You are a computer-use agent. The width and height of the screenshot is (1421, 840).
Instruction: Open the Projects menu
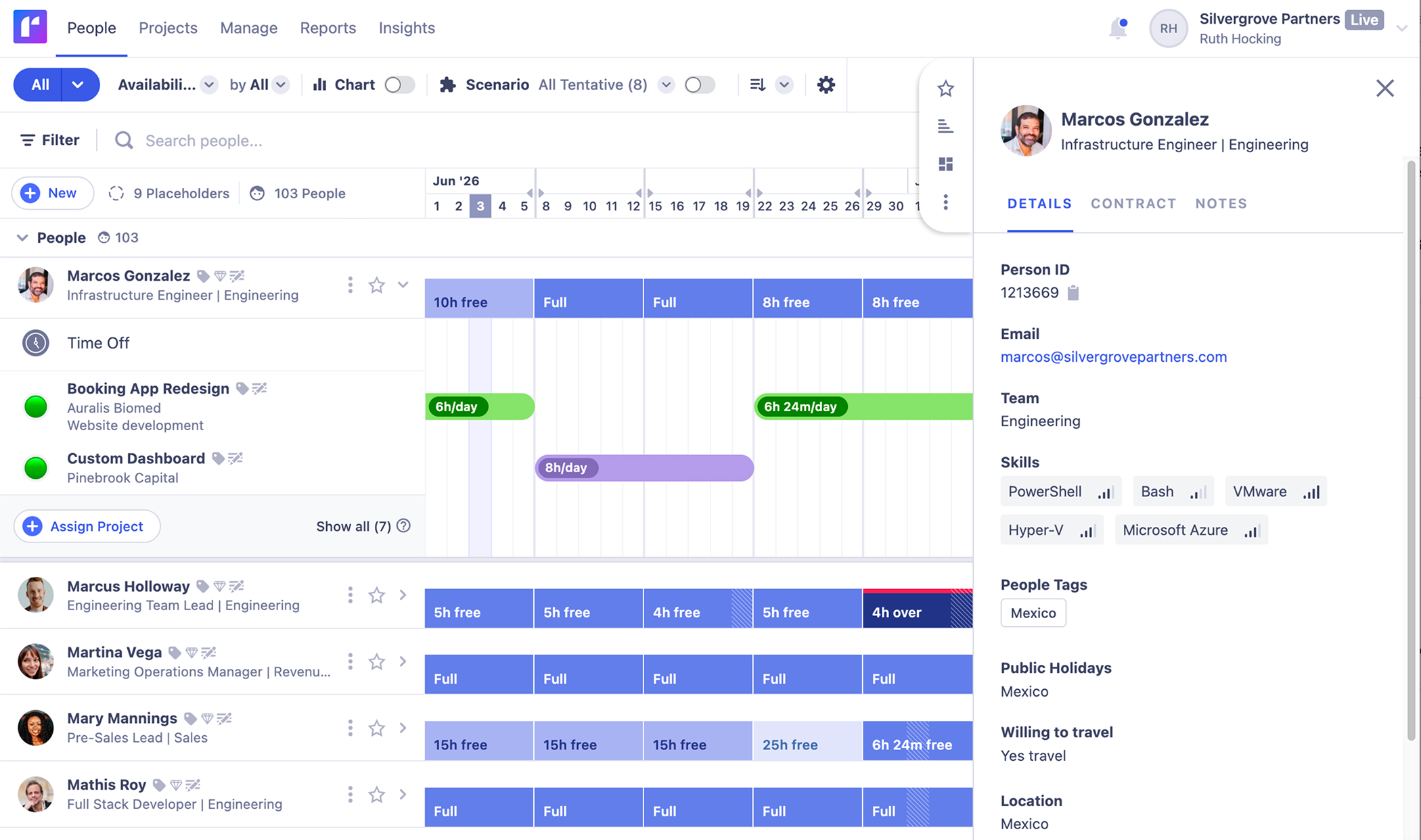click(168, 28)
